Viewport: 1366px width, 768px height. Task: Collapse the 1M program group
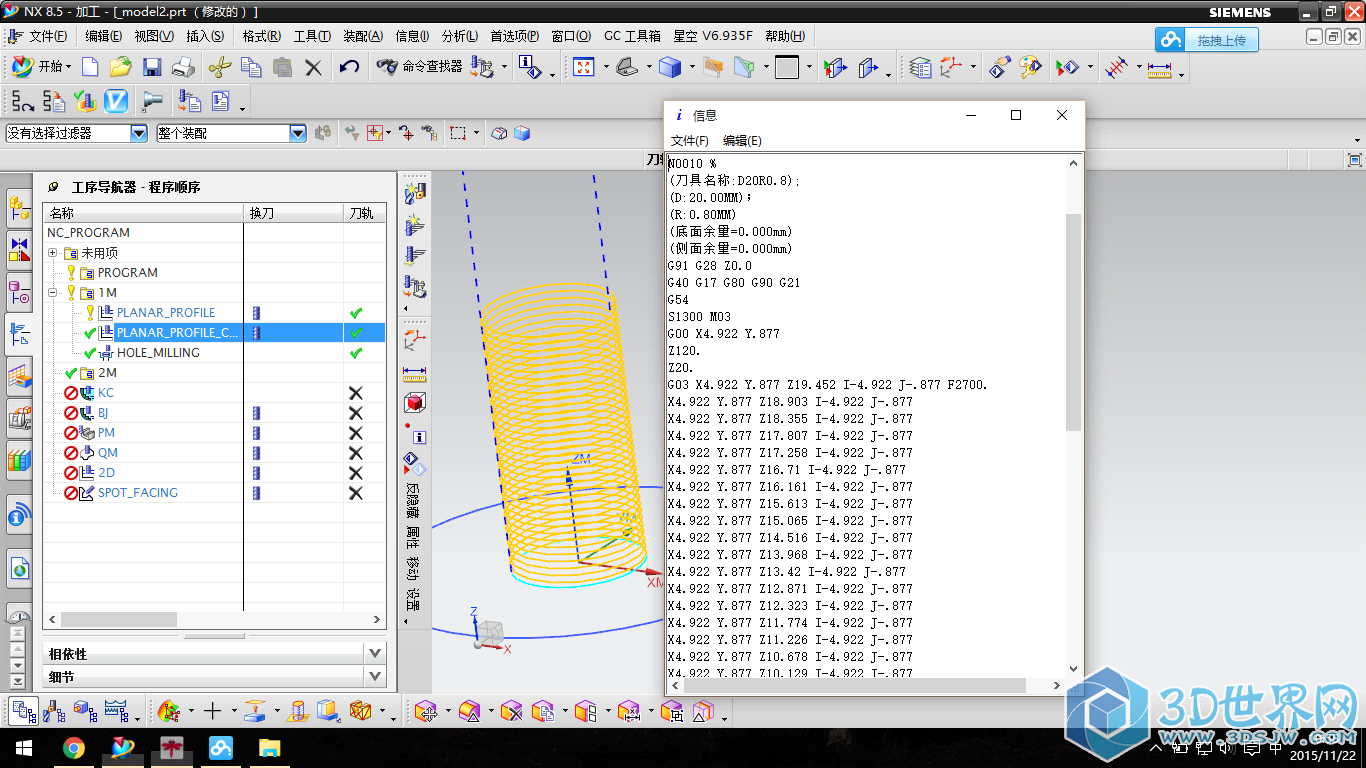pos(52,293)
